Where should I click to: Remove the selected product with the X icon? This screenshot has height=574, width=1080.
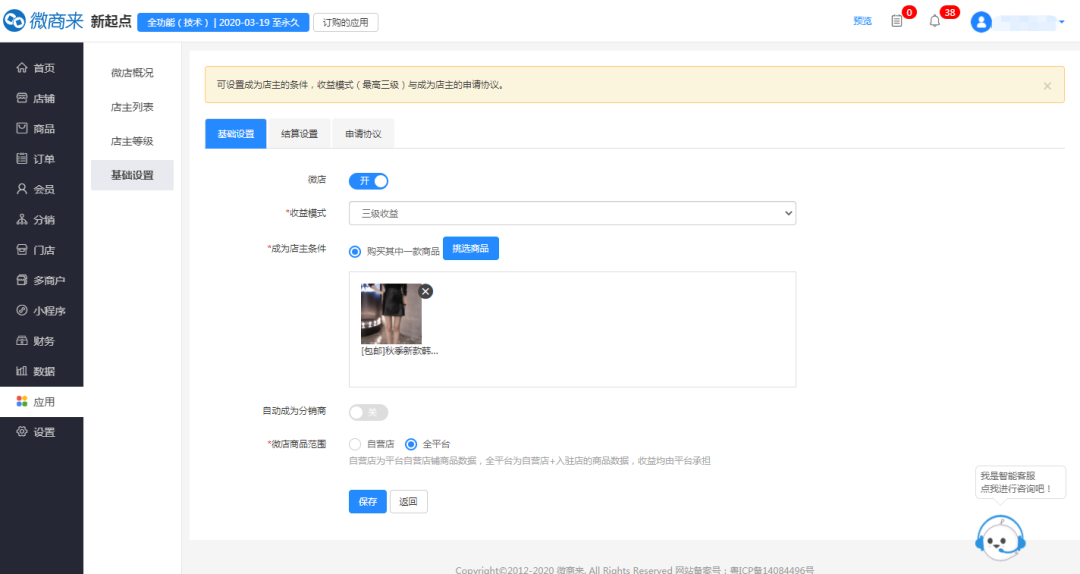click(426, 291)
